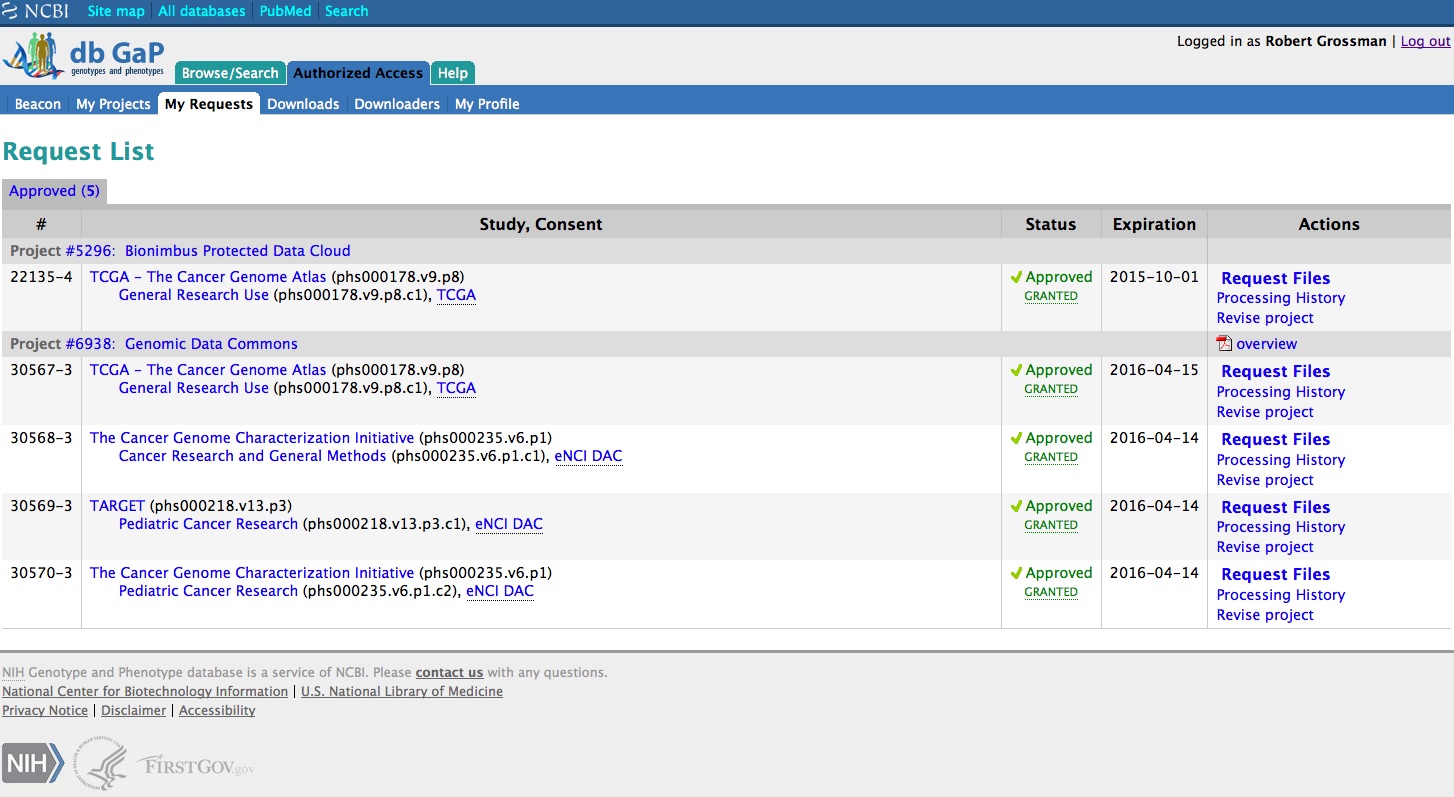Click the NCBI logo in header

click(36, 11)
